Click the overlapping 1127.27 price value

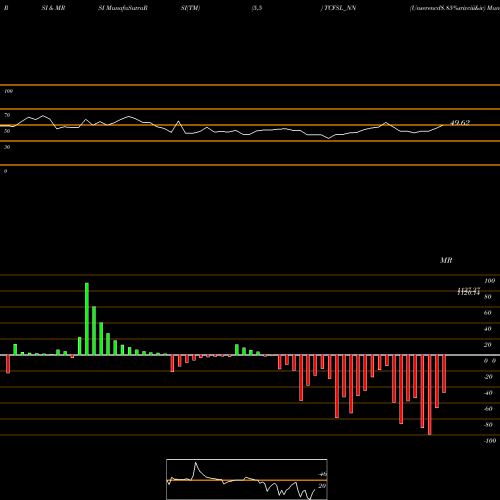coord(469,290)
